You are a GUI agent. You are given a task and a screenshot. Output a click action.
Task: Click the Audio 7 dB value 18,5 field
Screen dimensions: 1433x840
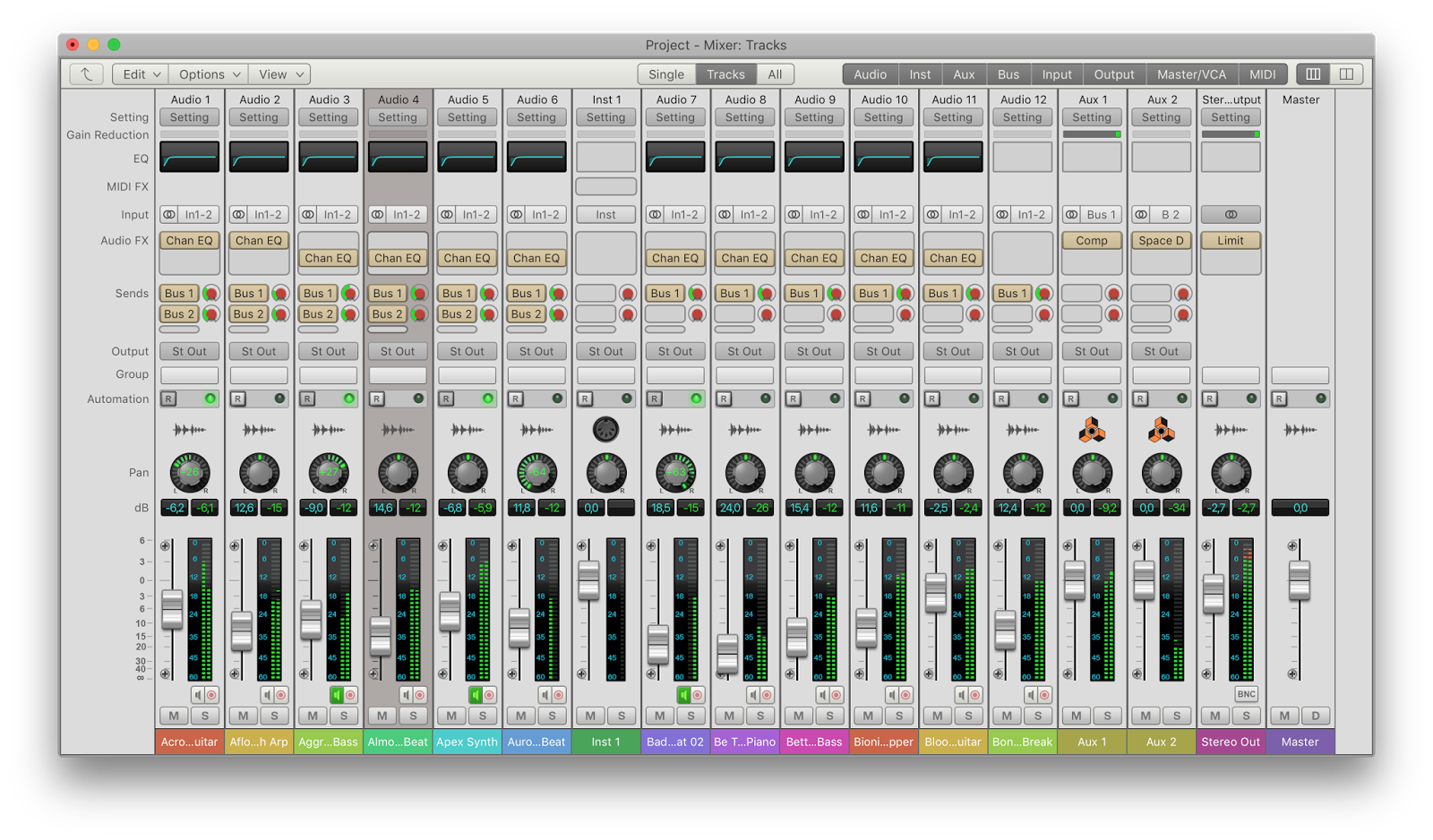661,508
